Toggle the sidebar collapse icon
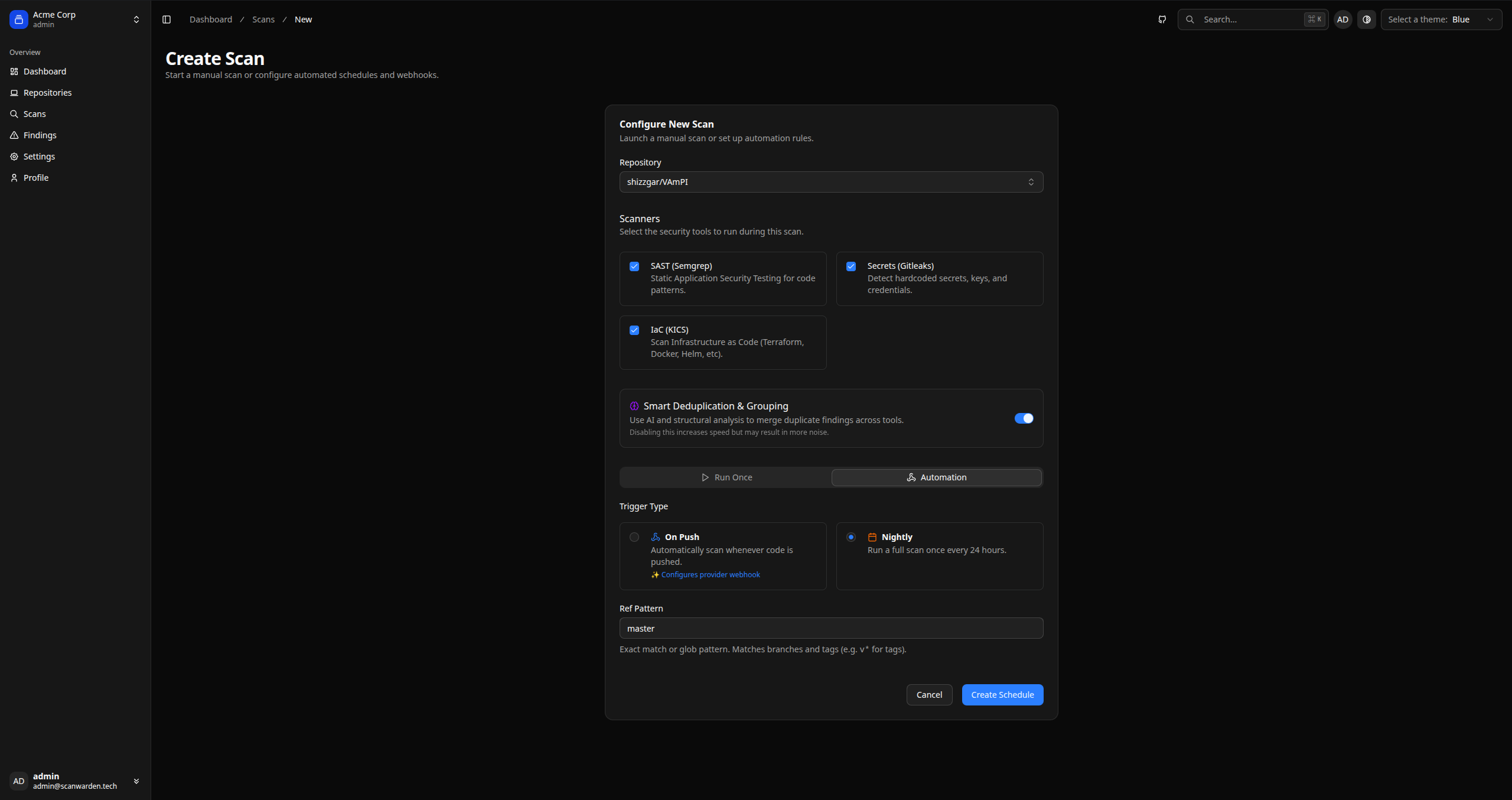 click(167, 19)
